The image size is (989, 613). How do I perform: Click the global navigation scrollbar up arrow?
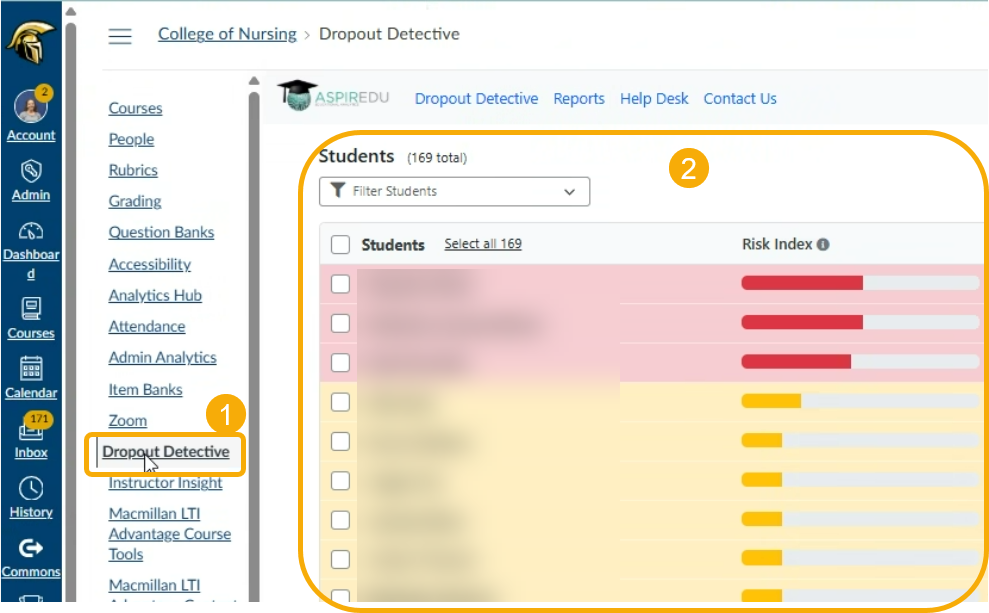(x=71, y=11)
